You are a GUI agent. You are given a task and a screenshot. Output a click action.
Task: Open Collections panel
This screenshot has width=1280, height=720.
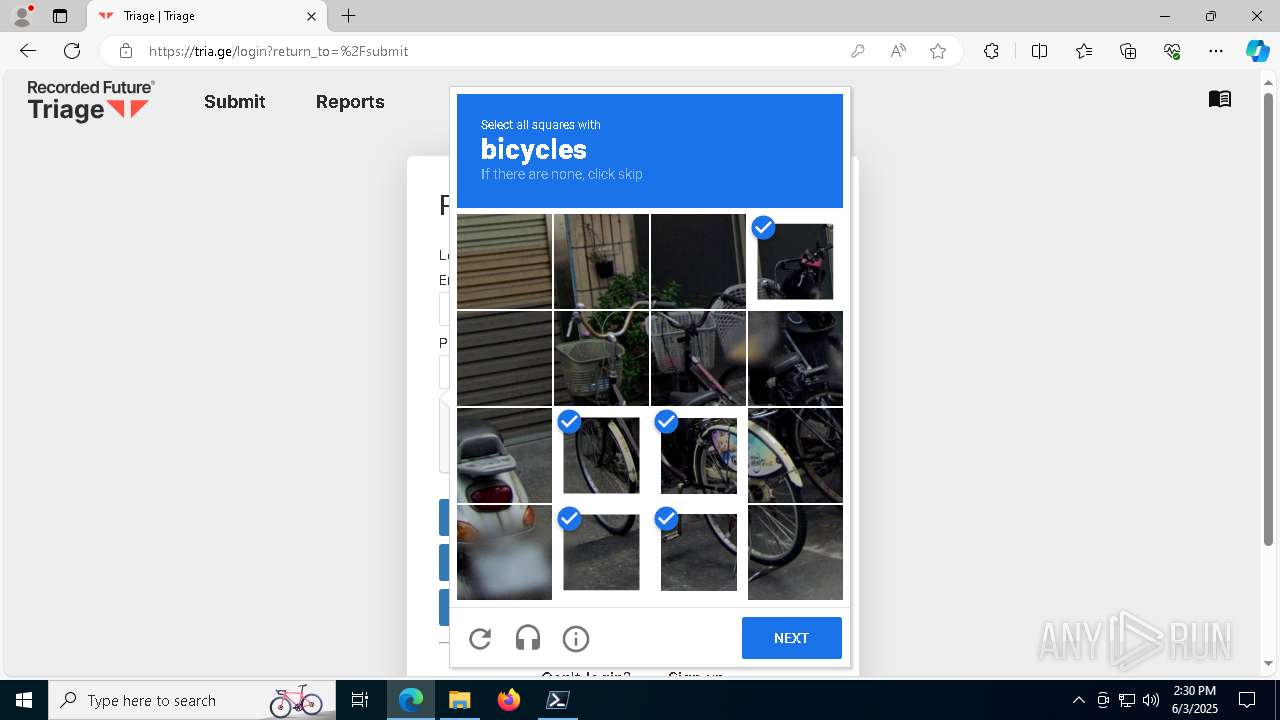click(x=1128, y=51)
